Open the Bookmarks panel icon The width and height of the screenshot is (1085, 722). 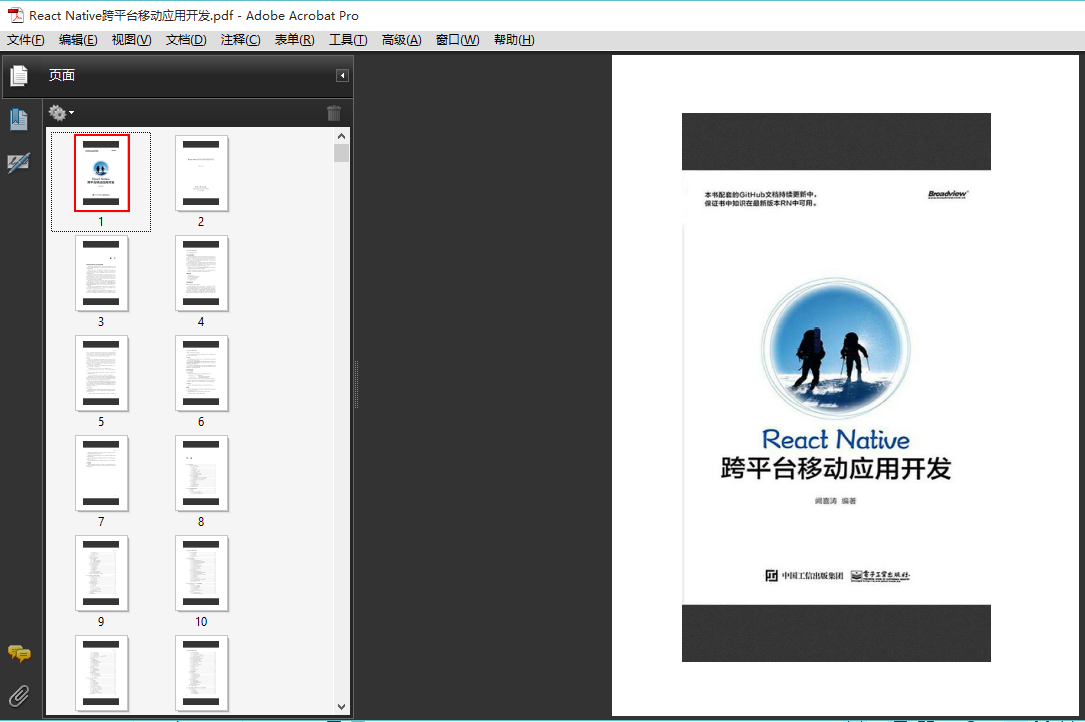tap(19, 120)
